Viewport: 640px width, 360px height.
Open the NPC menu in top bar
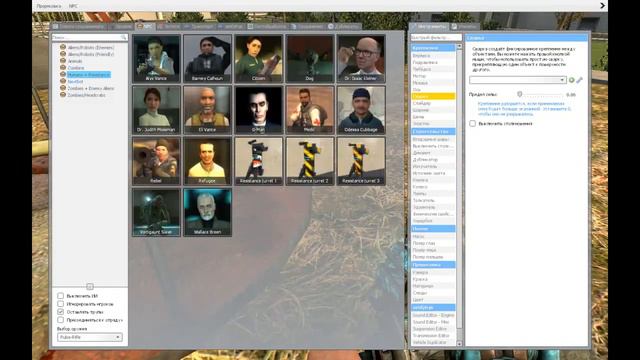(73, 6)
